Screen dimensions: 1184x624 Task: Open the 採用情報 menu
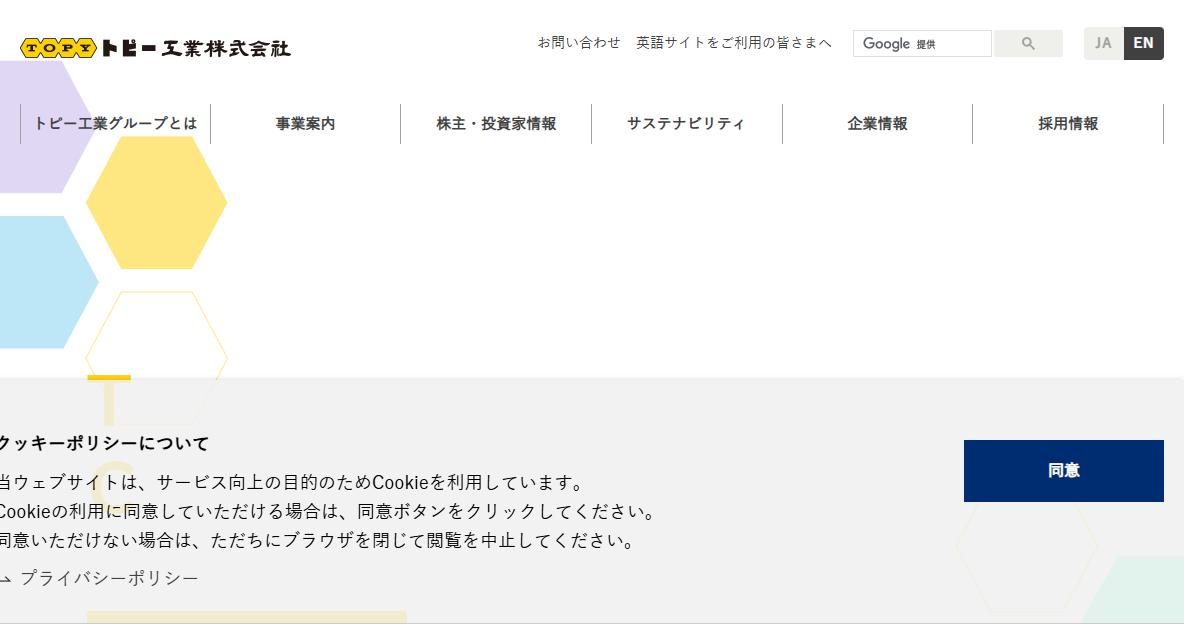click(x=1068, y=123)
